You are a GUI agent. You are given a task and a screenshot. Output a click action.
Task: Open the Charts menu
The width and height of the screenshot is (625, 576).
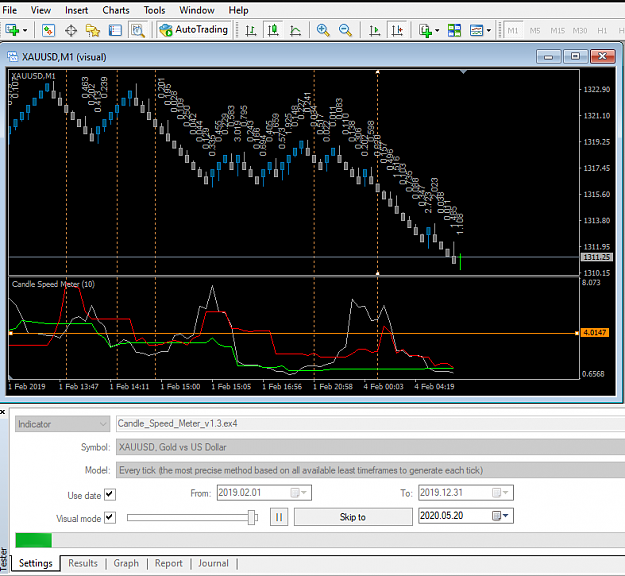tap(116, 10)
